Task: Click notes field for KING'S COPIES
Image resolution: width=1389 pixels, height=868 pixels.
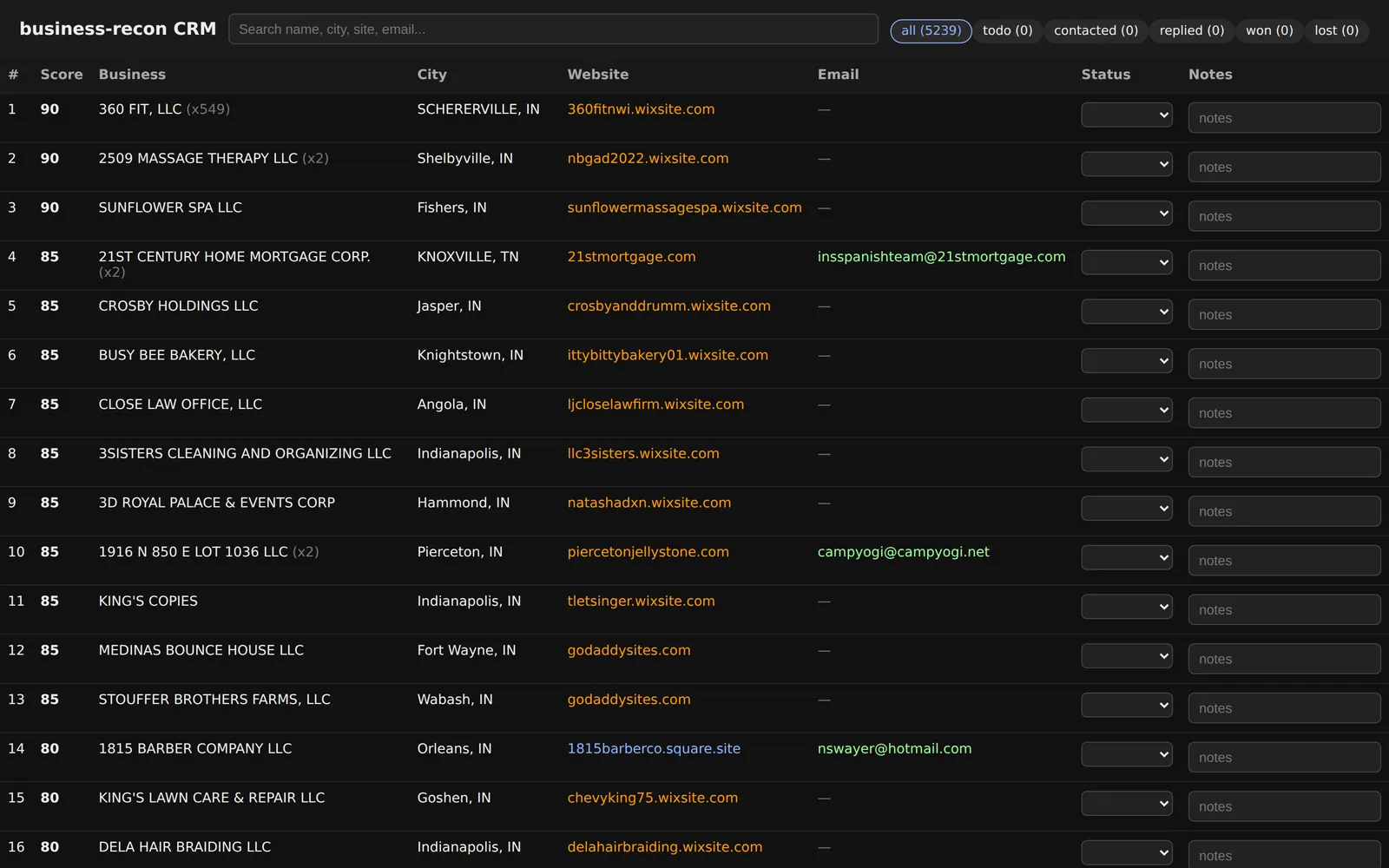Action: (x=1284, y=609)
